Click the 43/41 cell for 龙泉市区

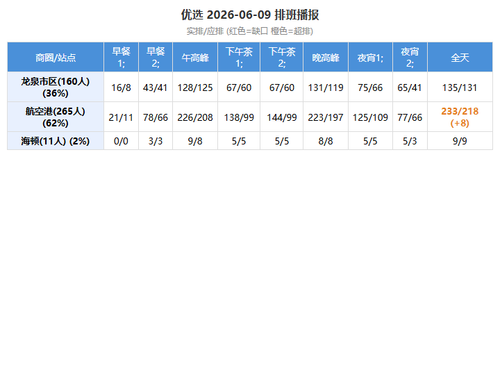(156, 87)
